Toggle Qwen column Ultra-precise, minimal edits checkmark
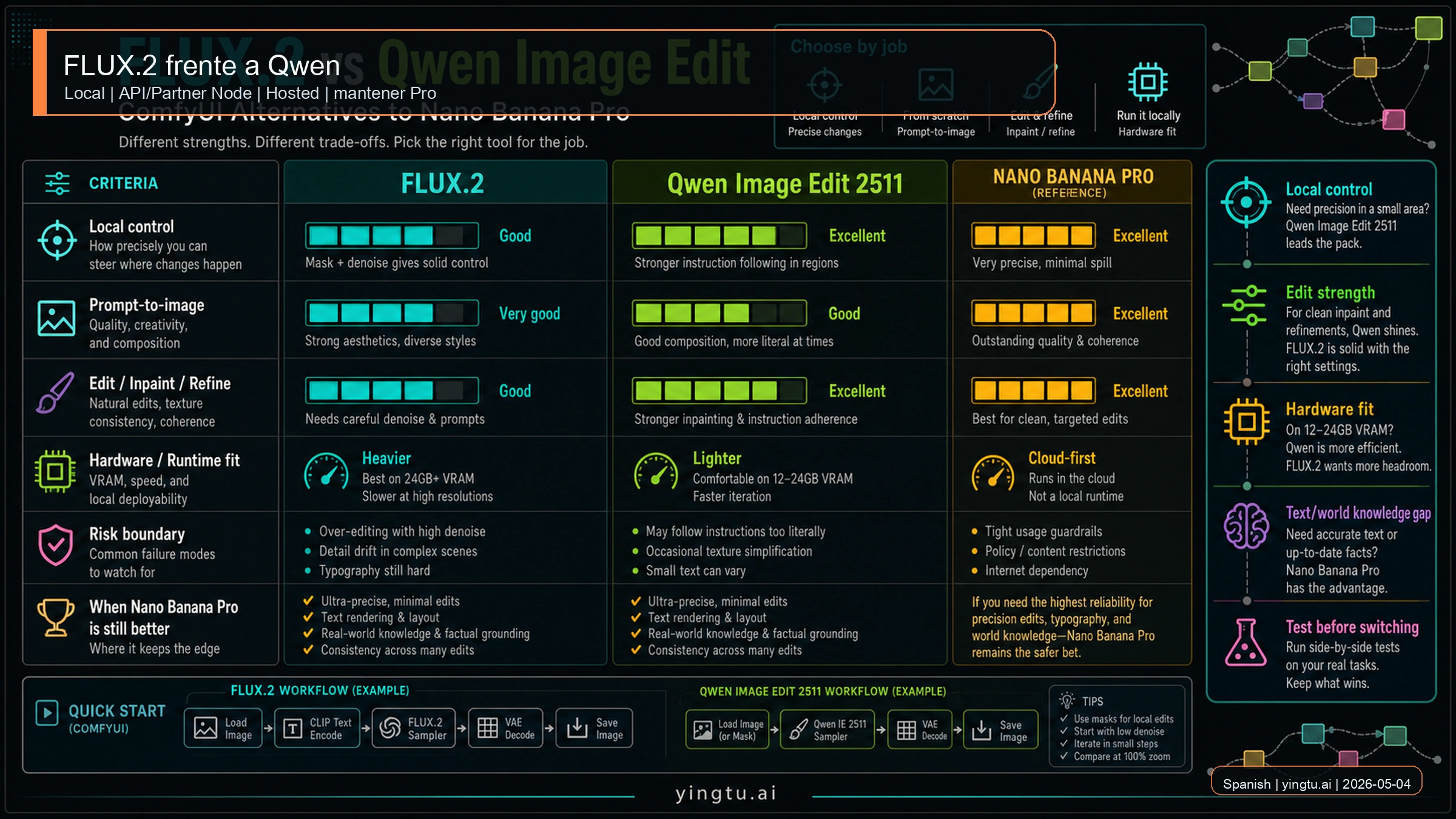Image resolution: width=1456 pixels, height=819 pixels. click(636, 601)
